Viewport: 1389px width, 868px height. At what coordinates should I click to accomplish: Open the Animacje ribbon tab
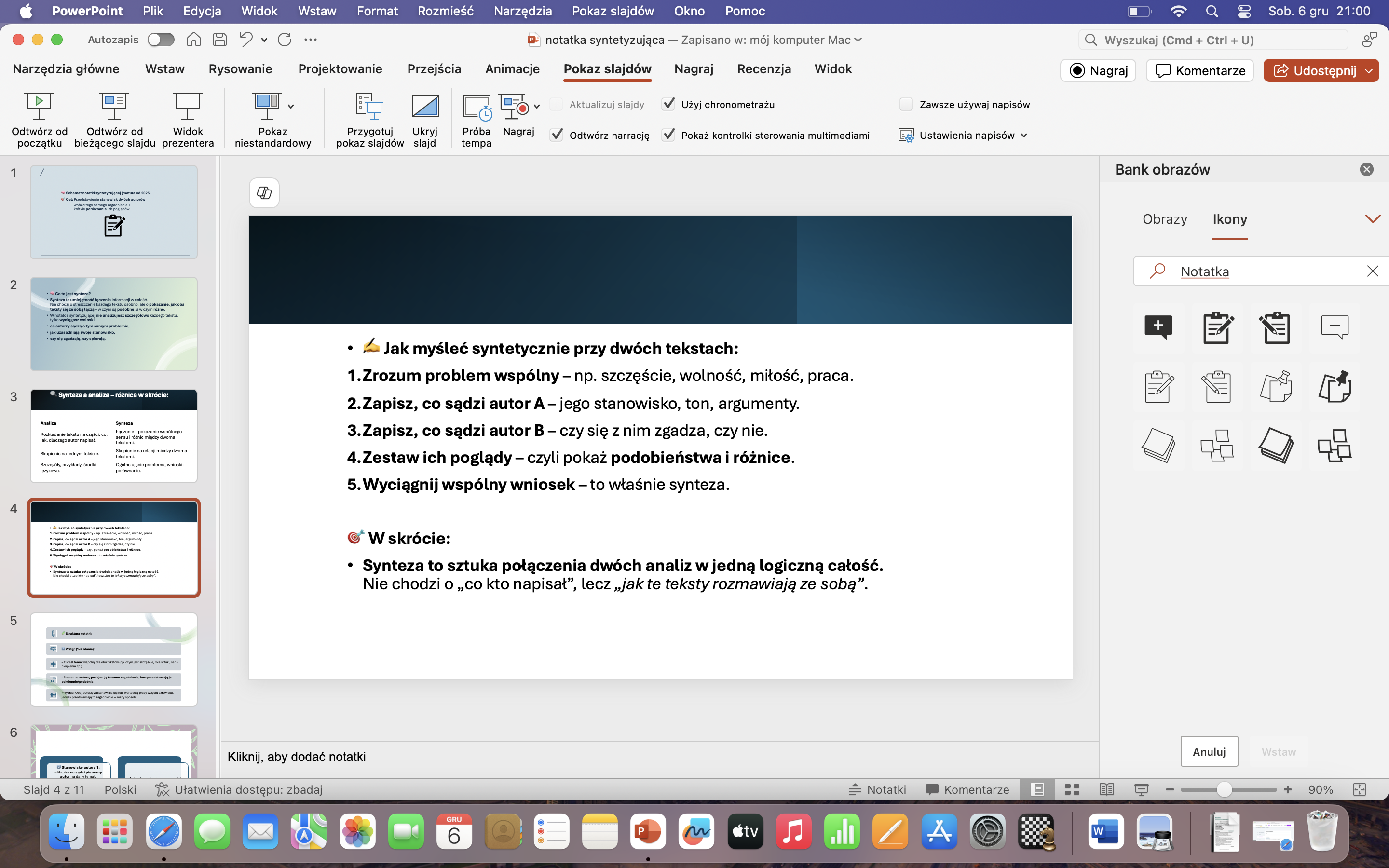tap(512, 69)
